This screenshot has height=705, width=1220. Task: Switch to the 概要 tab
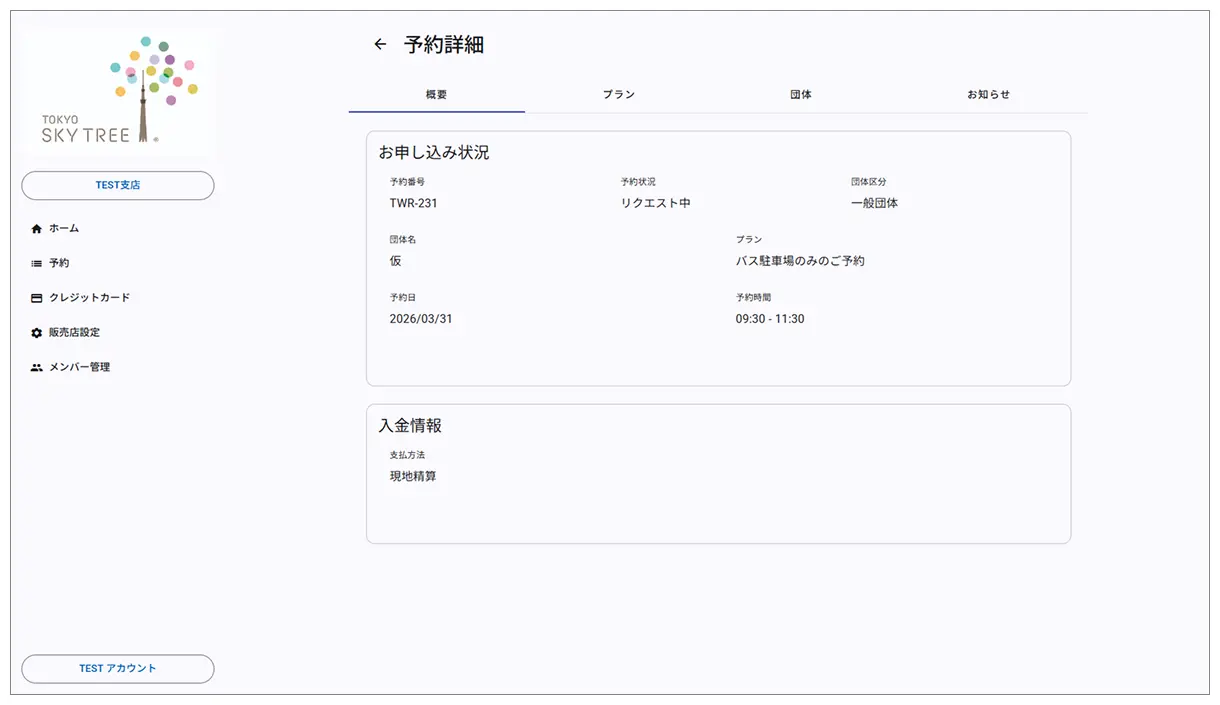[x=436, y=94]
